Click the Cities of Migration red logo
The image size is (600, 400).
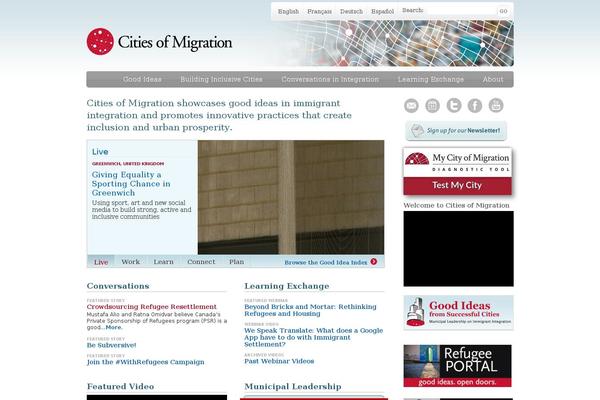(x=100, y=41)
